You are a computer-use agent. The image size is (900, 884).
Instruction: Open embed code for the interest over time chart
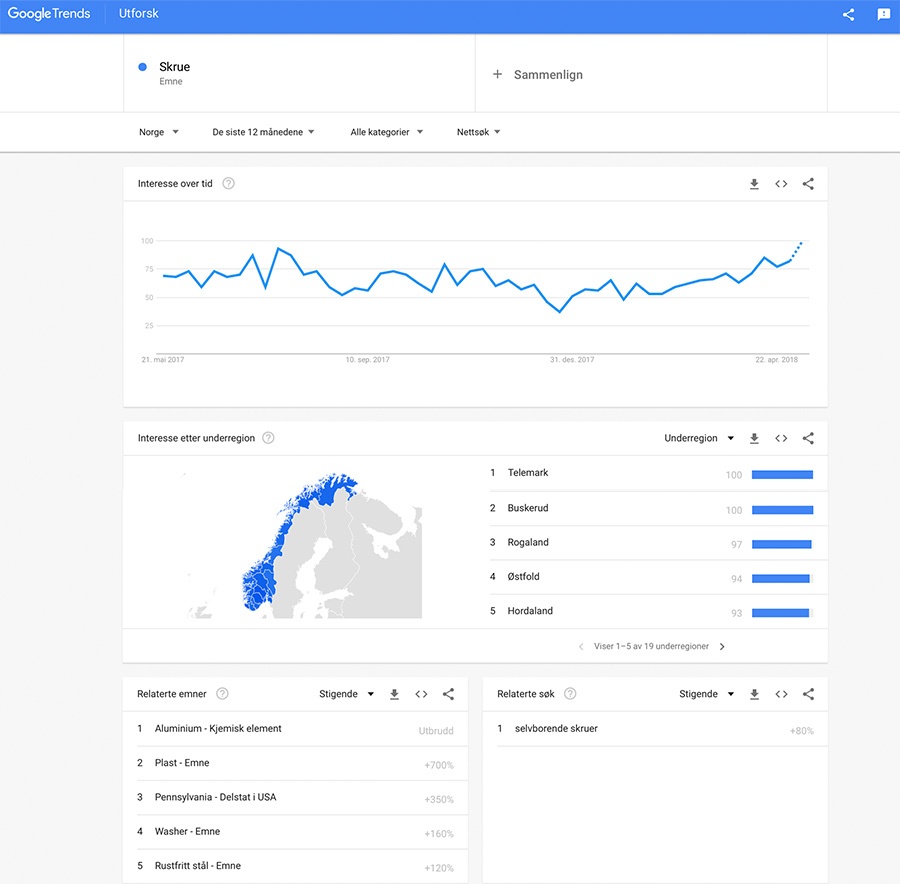tap(781, 184)
